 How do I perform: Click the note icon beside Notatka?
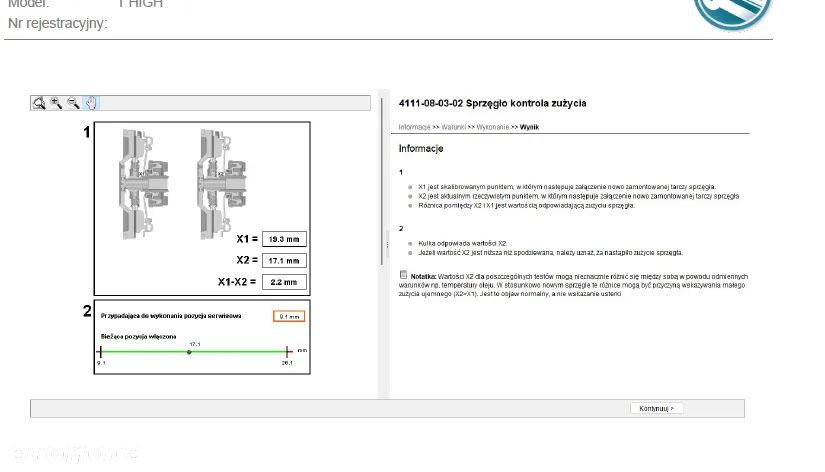pos(404,275)
